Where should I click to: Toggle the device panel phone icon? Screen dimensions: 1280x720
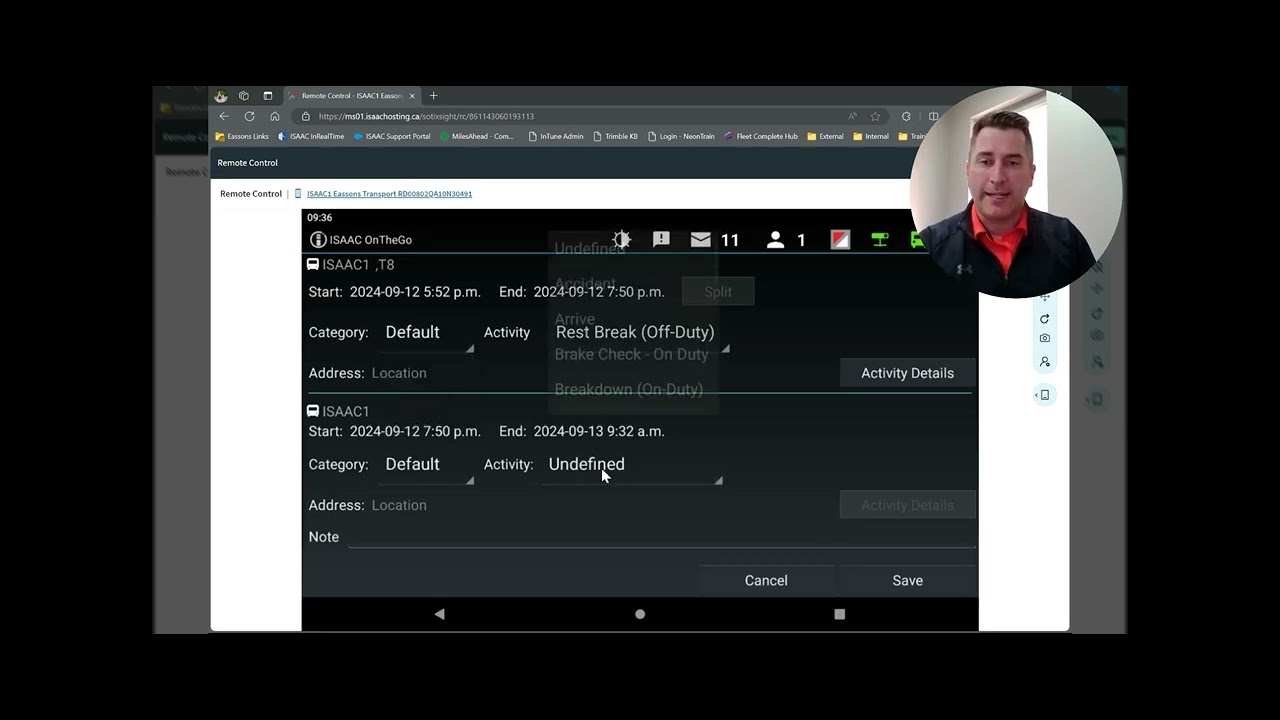click(1044, 395)
